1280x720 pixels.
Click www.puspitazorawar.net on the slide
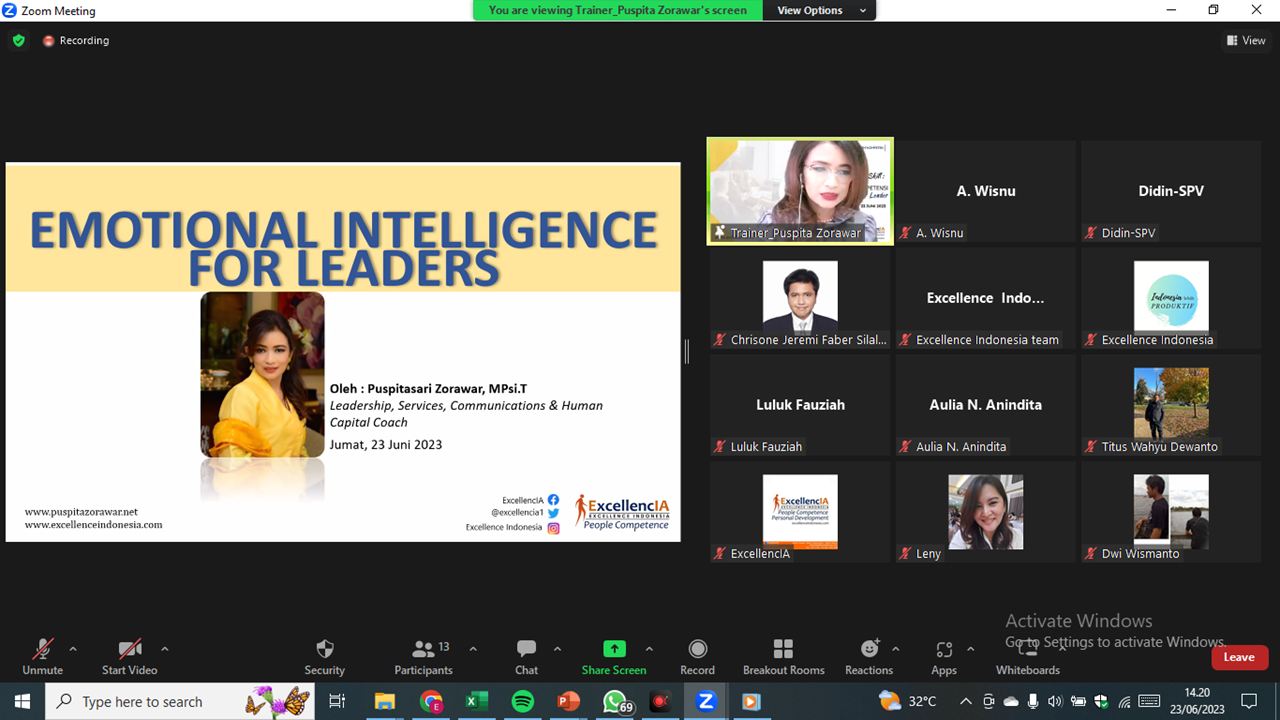tap(81, 511)
